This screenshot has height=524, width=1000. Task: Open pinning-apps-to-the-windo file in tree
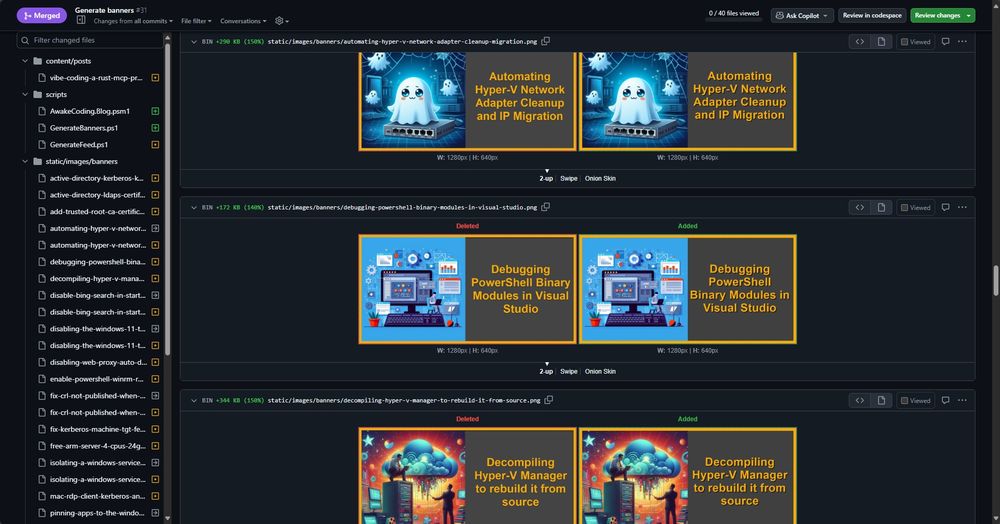pyautogui.click(x=97, y=513)
